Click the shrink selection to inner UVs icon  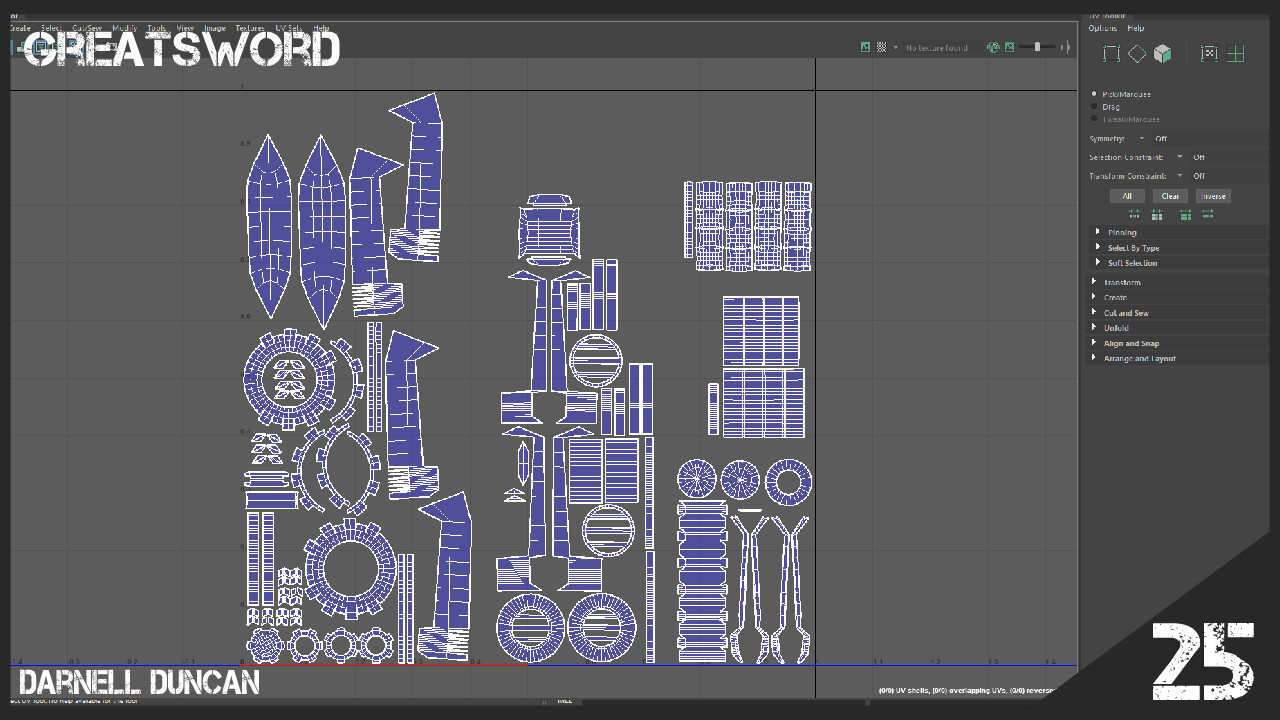point(1134,215)
